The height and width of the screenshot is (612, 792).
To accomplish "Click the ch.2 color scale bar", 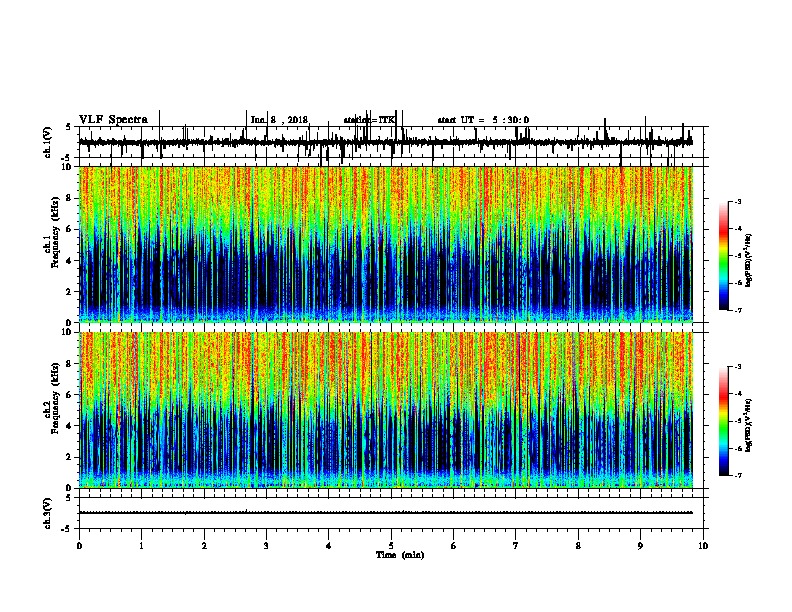I will pos(724,421).
